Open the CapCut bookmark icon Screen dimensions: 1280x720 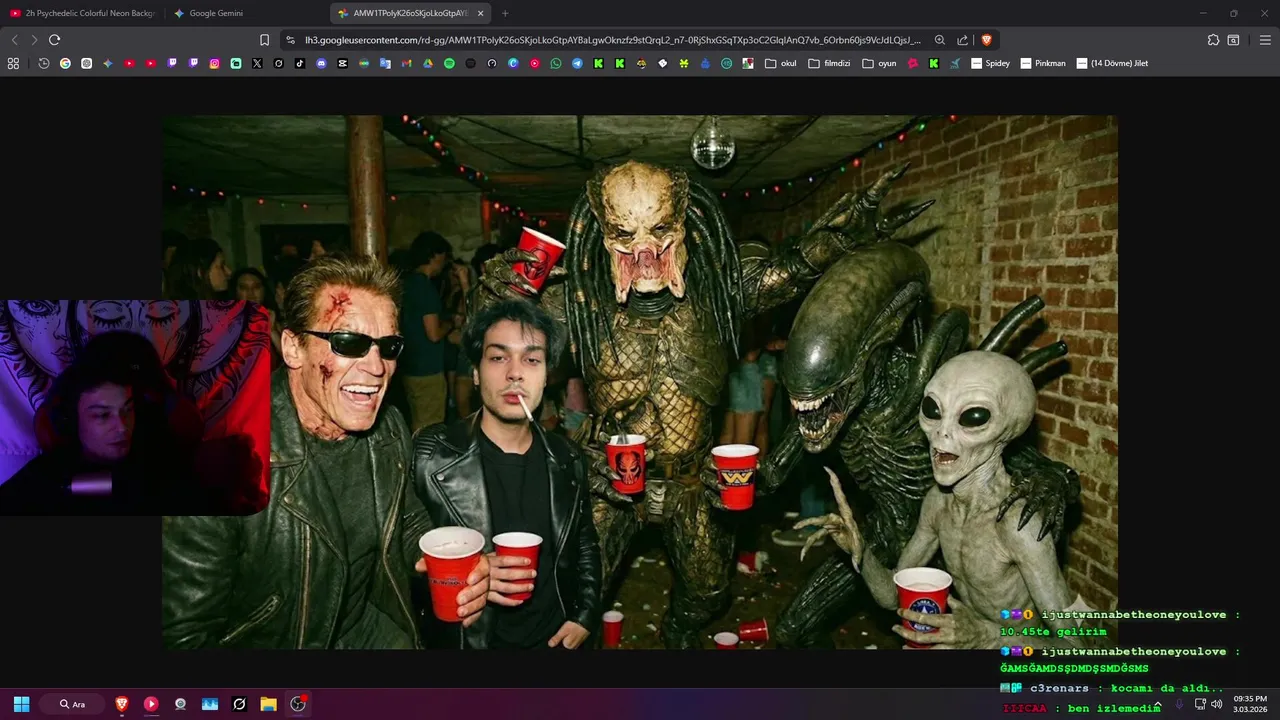coord(342,63)
